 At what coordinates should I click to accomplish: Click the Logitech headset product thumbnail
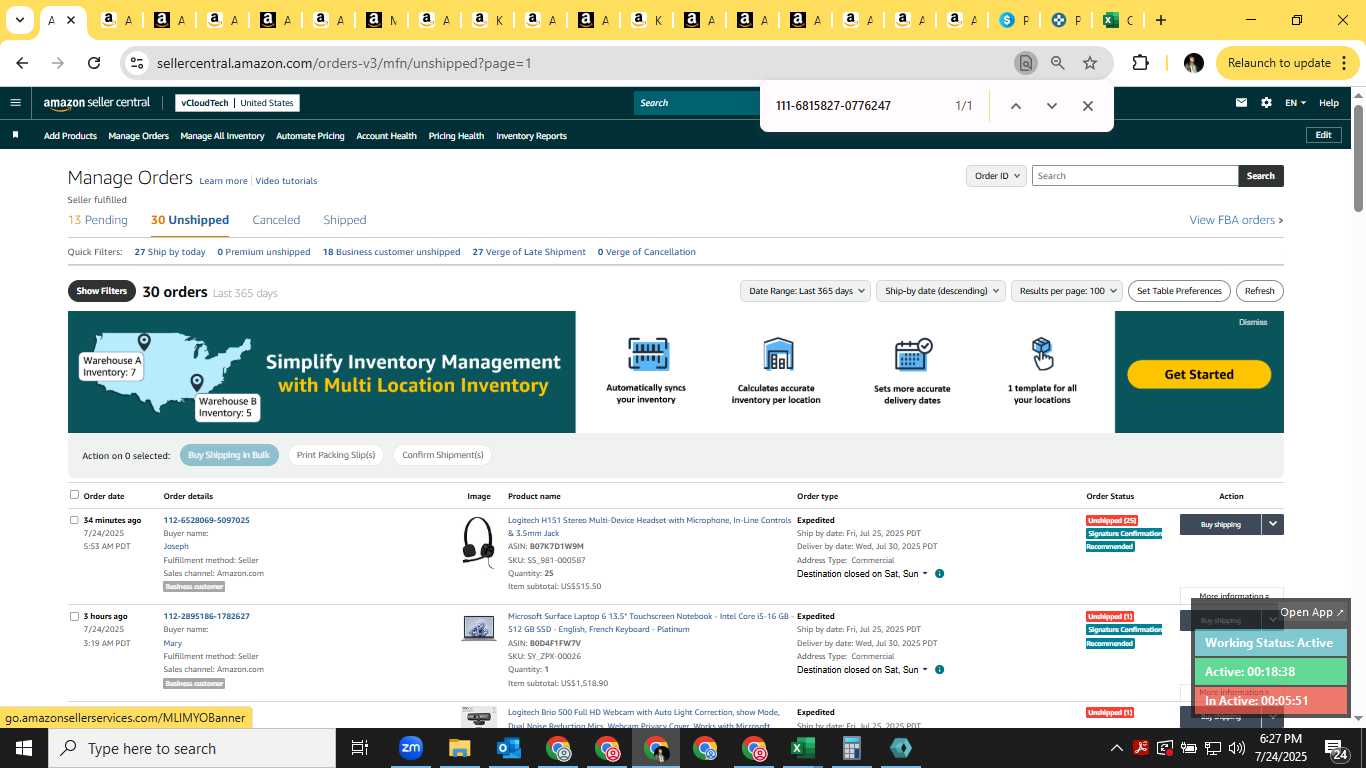coord(479,542)
